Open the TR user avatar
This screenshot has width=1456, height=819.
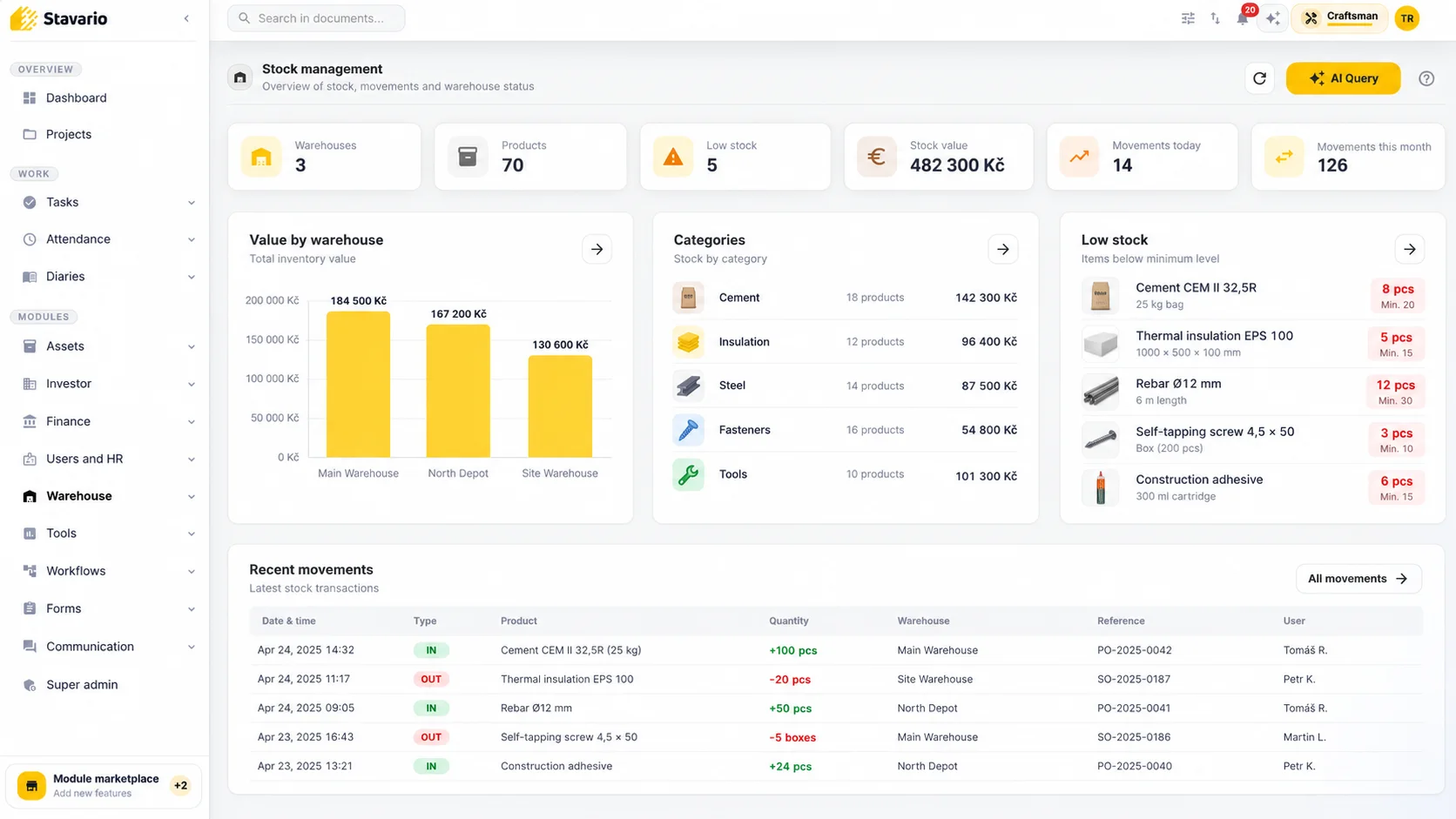[1407, 18]
